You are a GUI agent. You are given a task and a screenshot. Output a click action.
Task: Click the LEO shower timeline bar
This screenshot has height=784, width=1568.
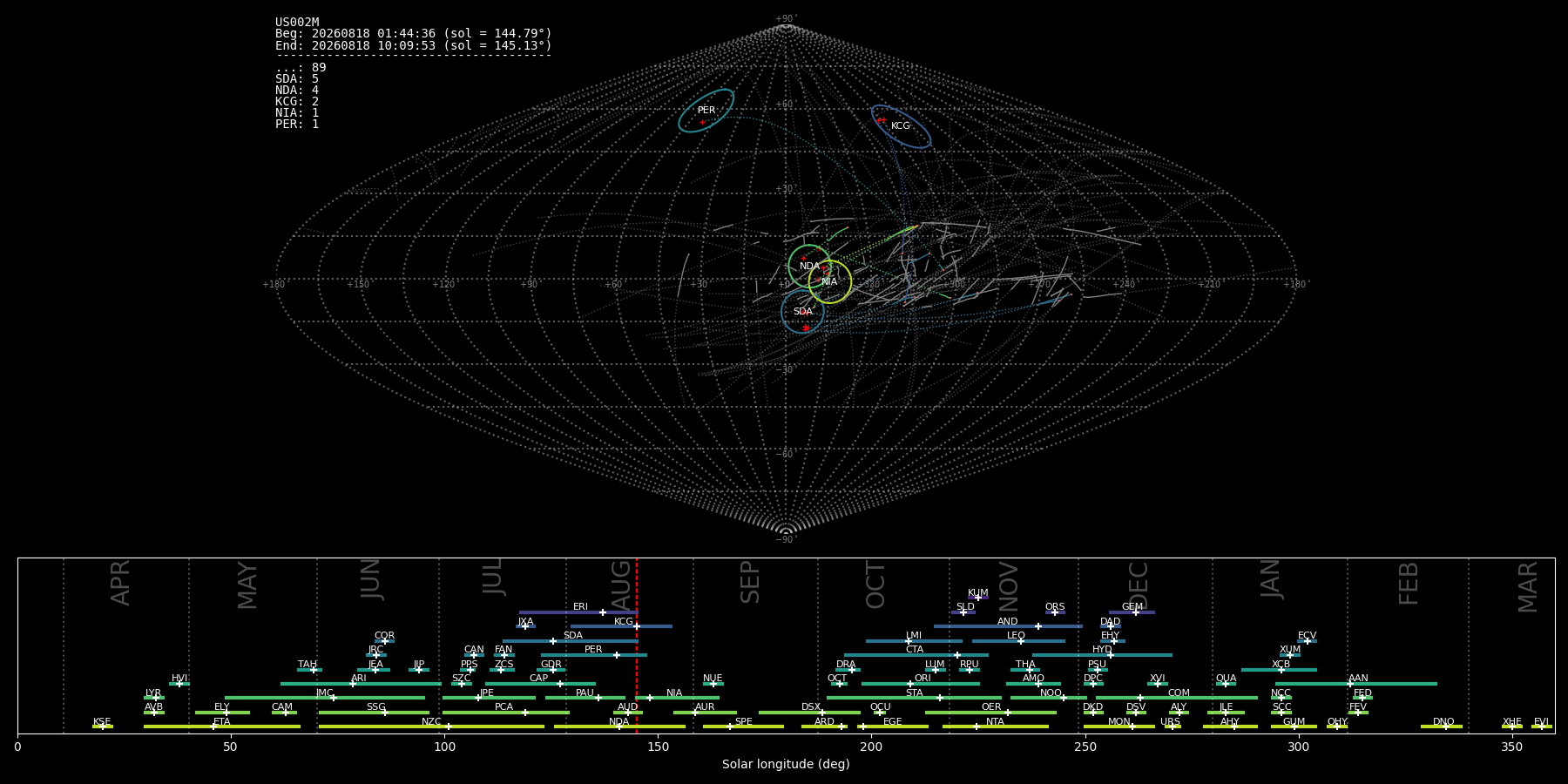1018,641
